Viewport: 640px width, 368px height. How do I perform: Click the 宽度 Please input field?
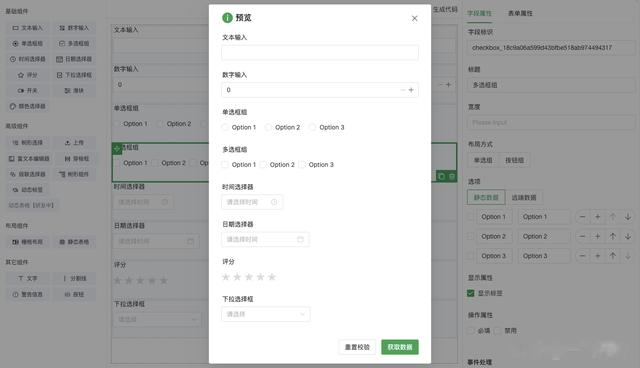(x=551, y=123)
